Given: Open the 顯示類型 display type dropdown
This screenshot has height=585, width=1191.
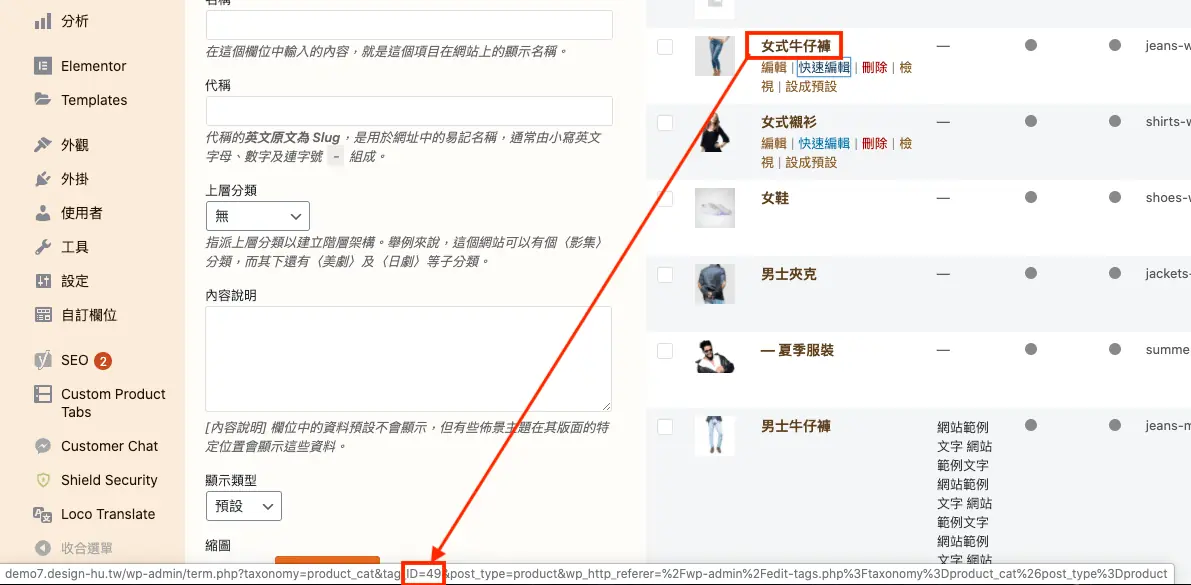Looking at the screenshot, I should (244, 506).
